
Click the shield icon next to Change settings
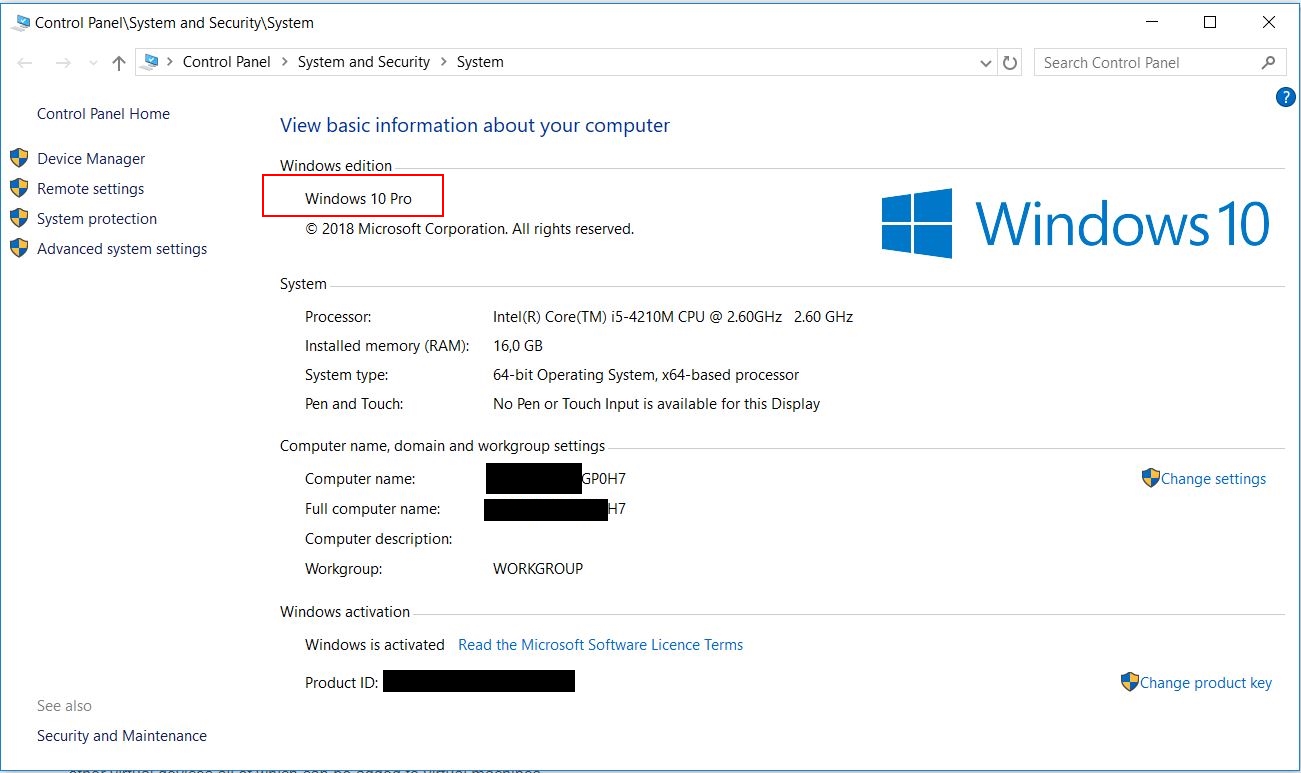coord(1150,478)
